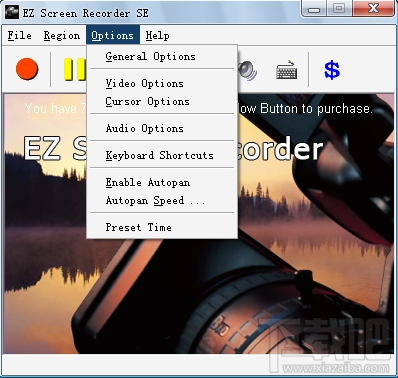Open Cursor Options from the dropdown
This screenshot has width=398, height=378.
[162, 101]
